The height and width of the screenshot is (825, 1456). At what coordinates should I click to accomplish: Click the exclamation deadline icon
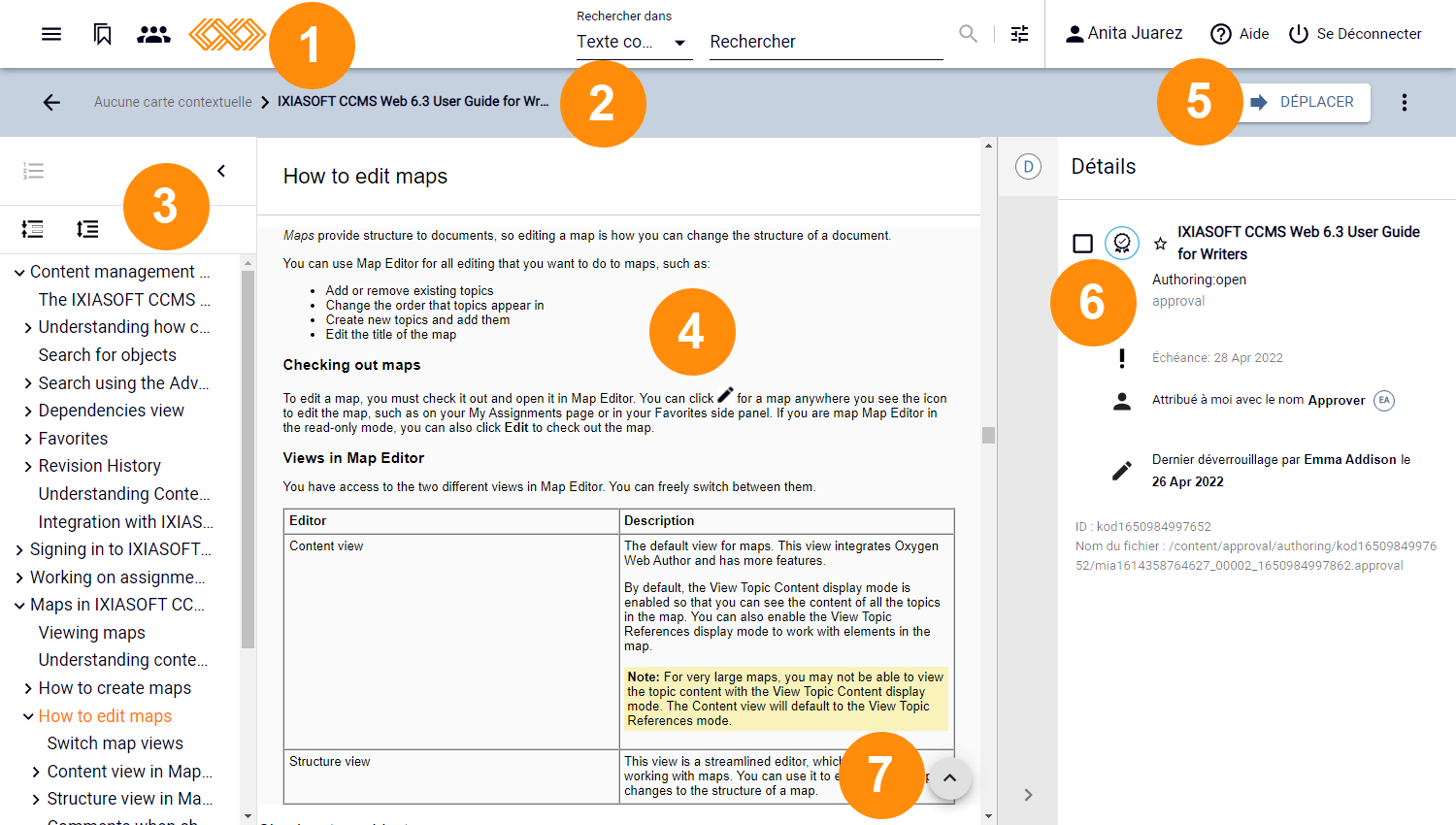(1122, 358)
